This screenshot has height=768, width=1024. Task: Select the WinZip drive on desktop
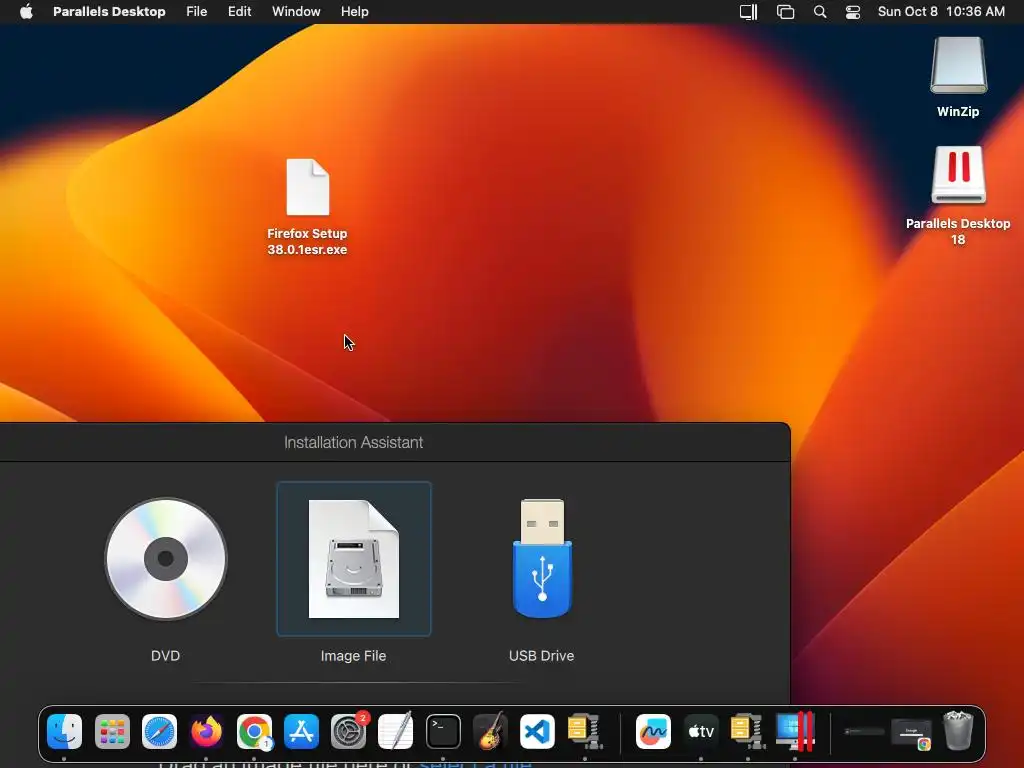pyautogui.click(x=958, y=77)
